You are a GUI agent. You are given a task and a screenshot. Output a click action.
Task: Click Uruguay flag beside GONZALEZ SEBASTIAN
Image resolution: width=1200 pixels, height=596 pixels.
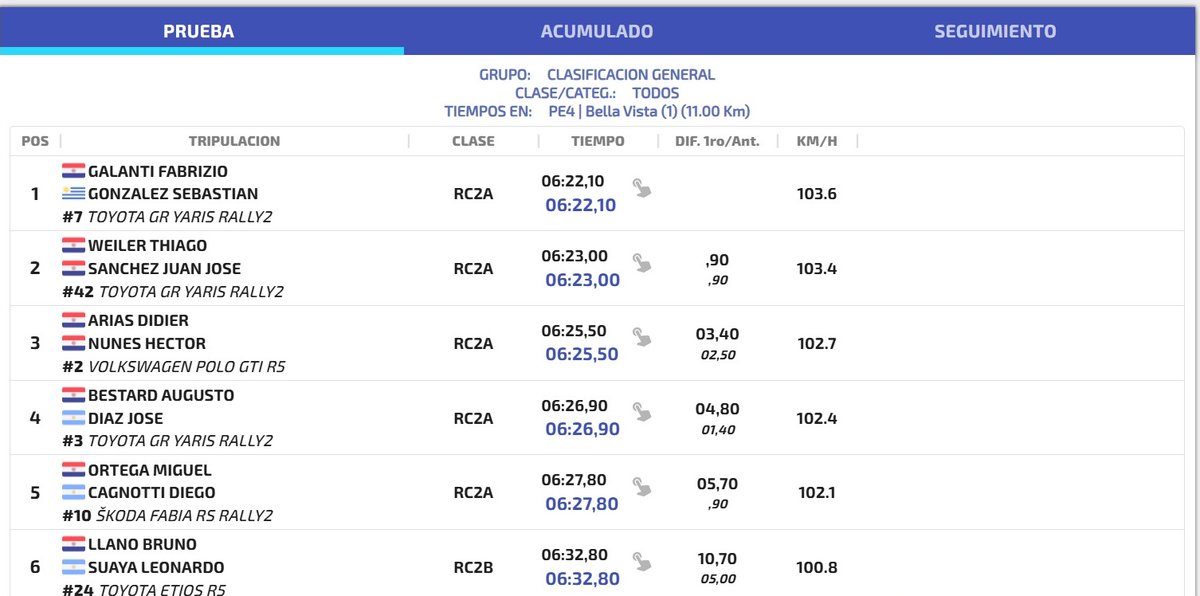point(73,194)
